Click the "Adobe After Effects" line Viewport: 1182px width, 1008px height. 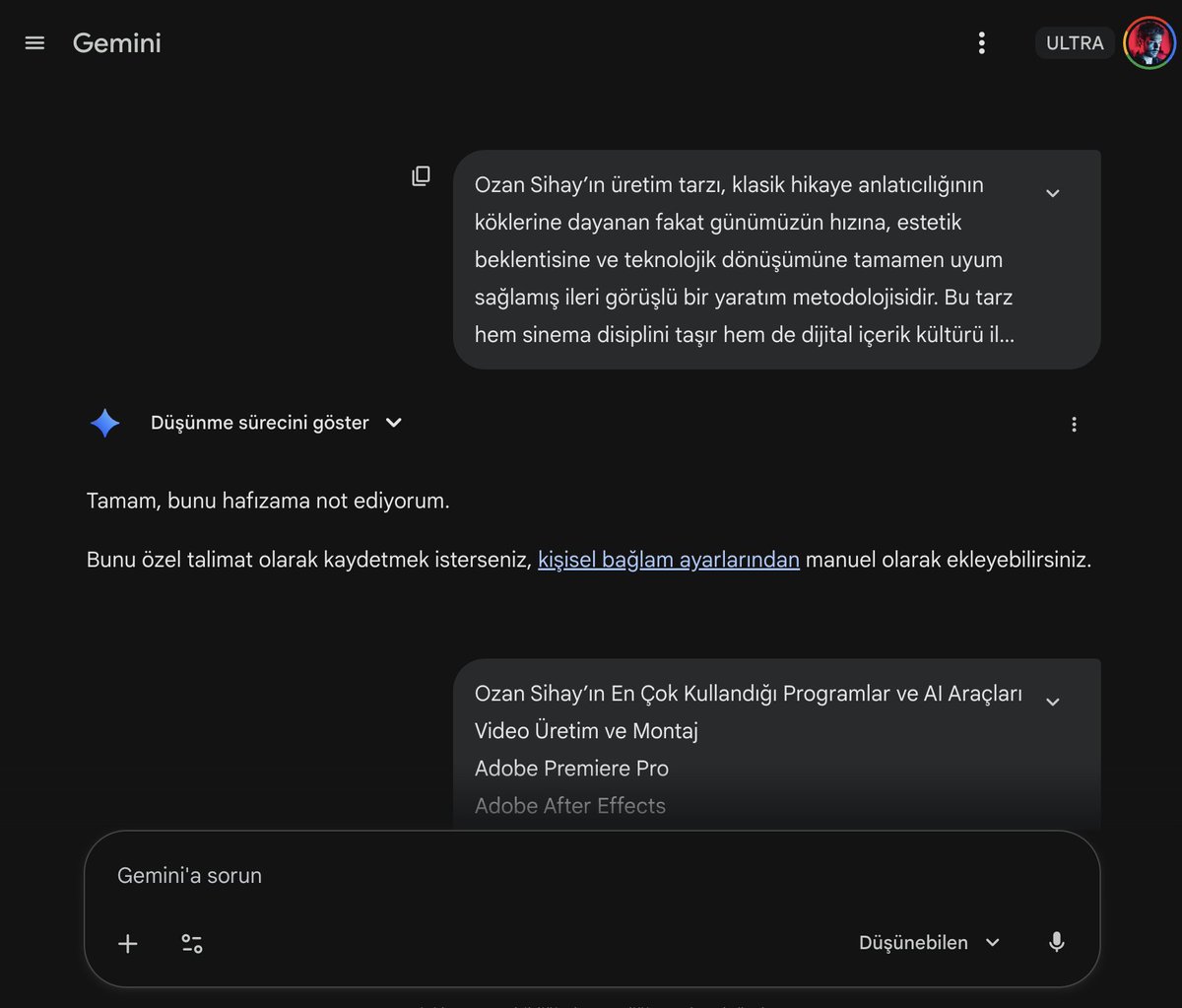pos(570,806)
